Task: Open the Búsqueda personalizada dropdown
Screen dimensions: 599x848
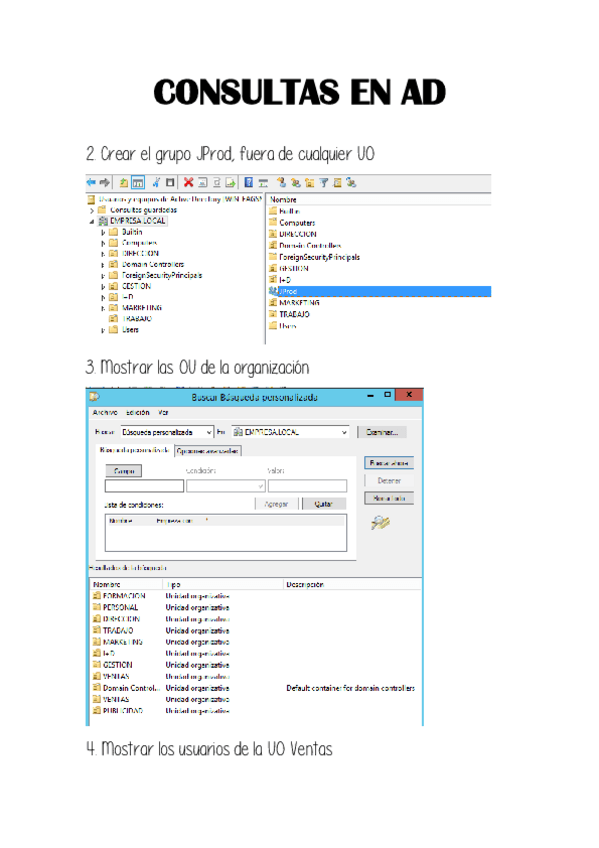Action: (x=209, y=432)
